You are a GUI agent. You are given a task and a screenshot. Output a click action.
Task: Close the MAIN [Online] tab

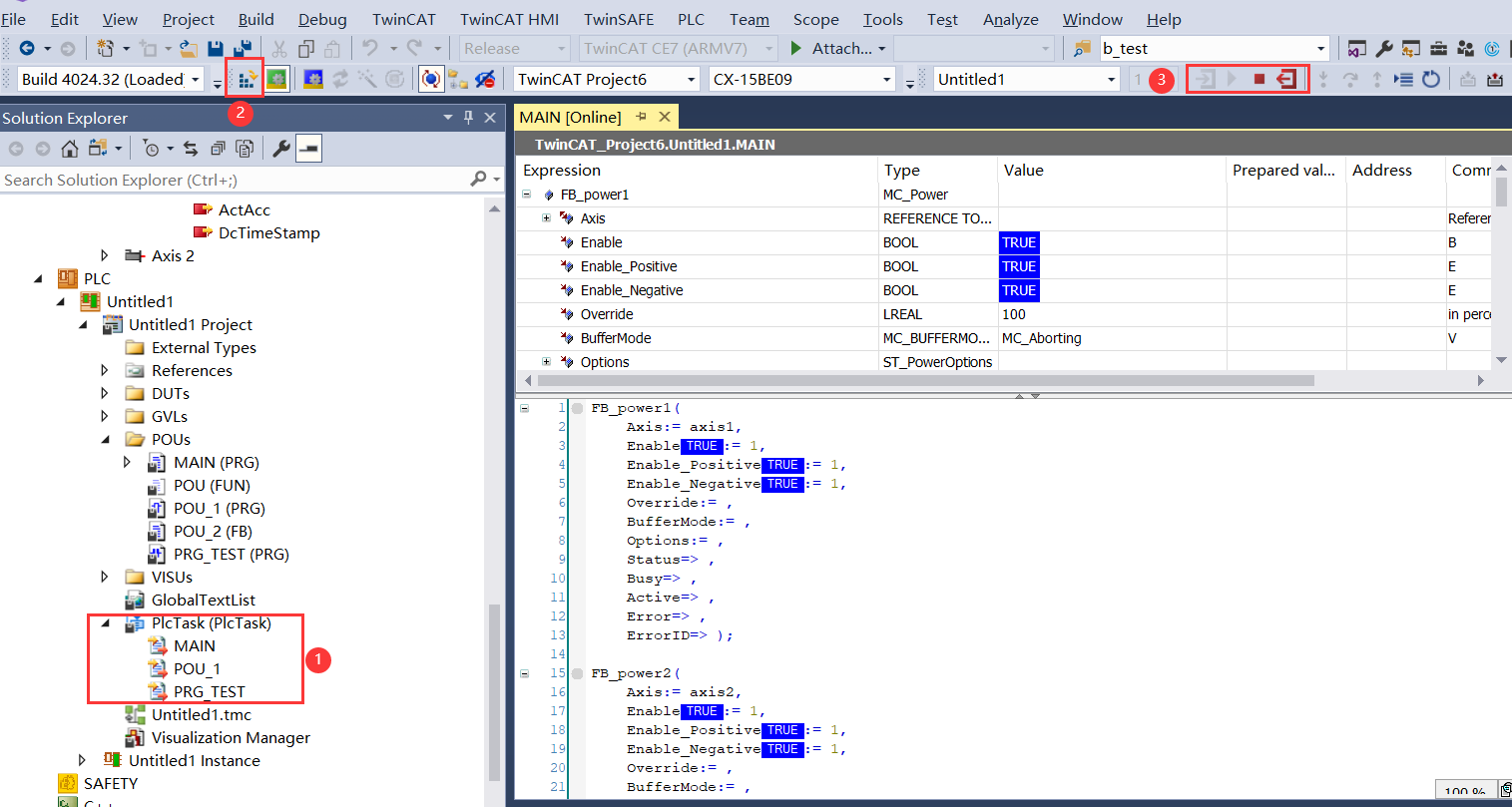tap(665, 117)
